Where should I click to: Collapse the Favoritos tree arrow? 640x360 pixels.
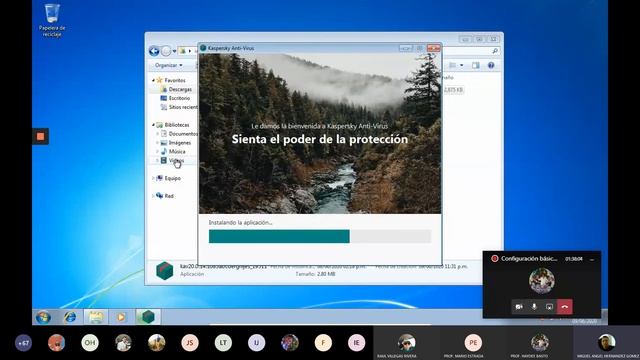tap(153, 80)
